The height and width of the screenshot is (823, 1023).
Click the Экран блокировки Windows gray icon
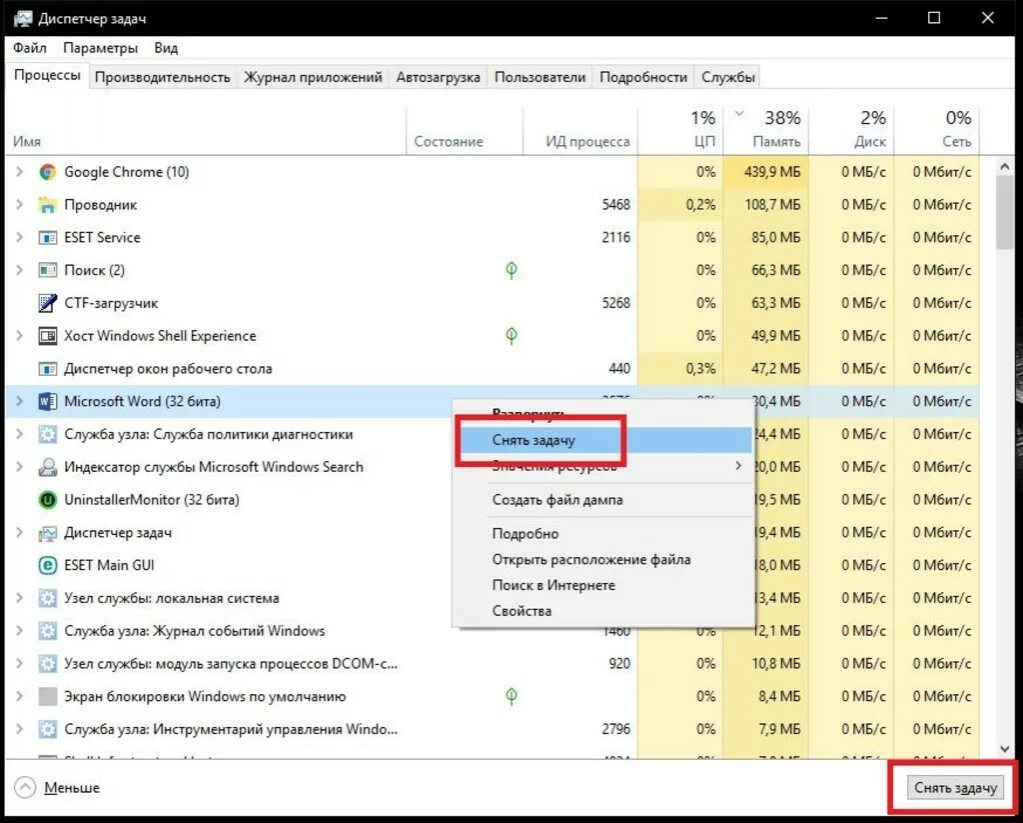click(47, 696)
